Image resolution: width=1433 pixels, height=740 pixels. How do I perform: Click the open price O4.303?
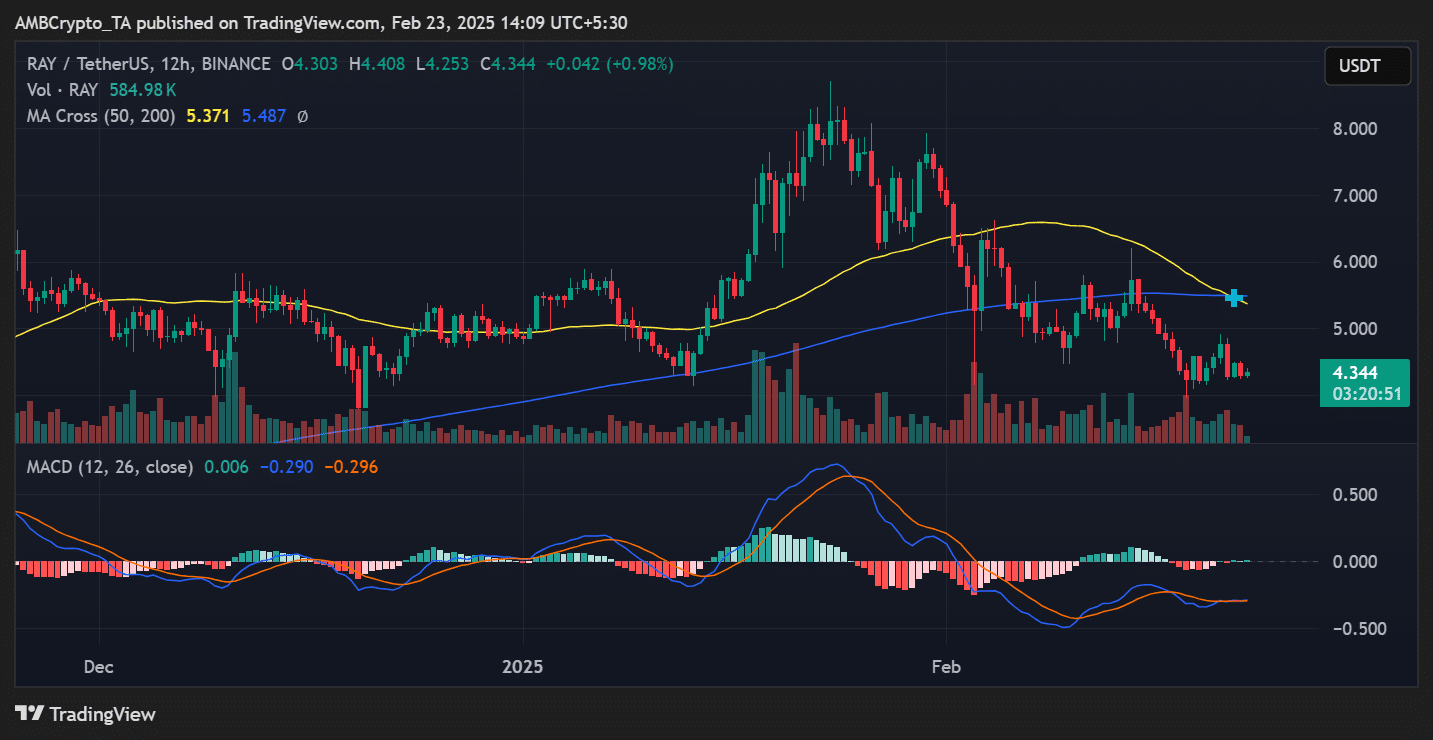(311, 64)
